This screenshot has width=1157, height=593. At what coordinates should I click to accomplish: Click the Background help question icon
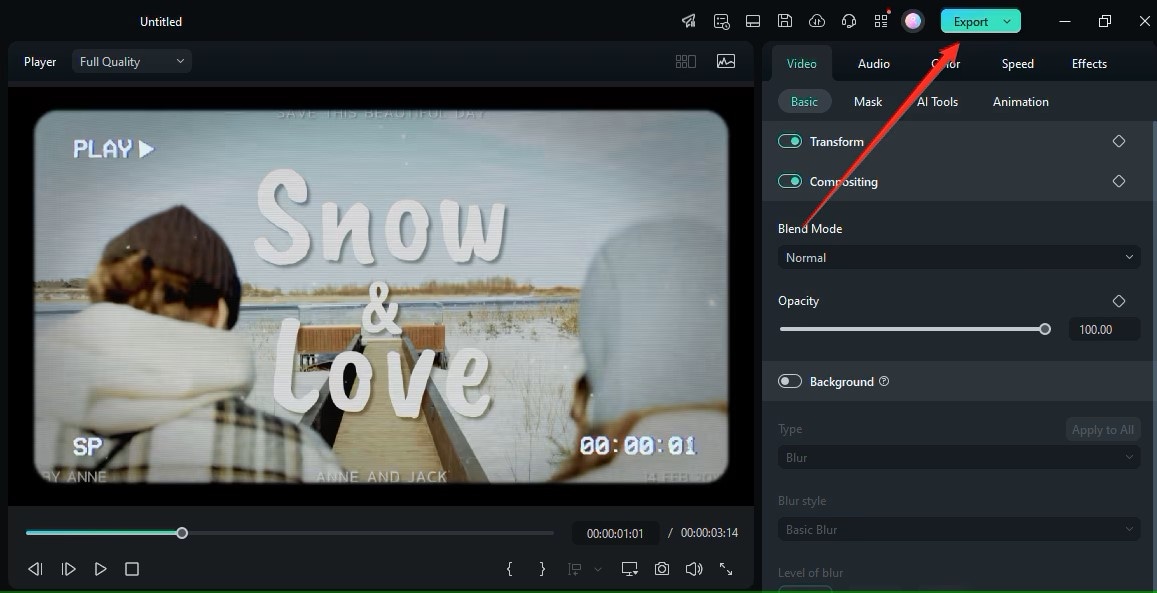(884, 381)
